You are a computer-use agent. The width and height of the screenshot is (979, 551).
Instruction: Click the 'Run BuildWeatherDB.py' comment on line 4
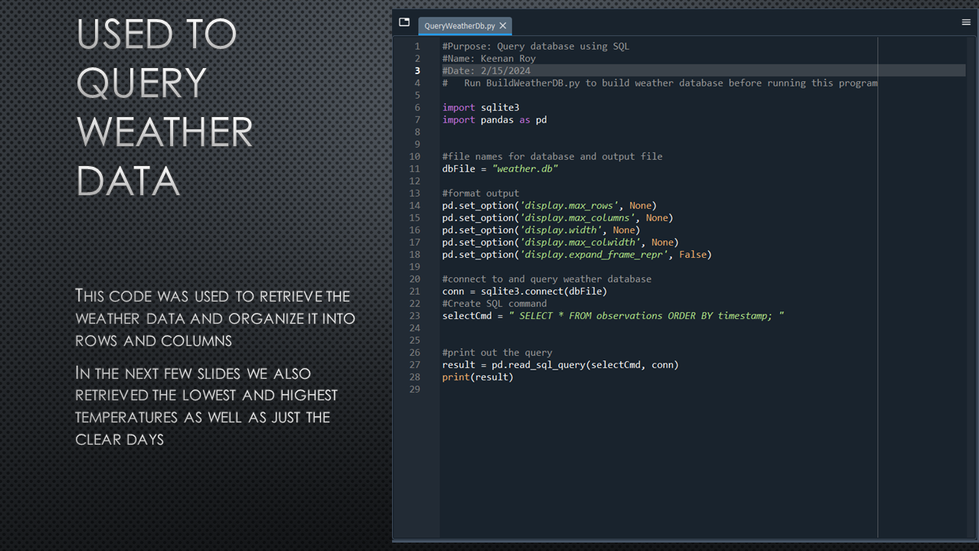tap(659, 83)
